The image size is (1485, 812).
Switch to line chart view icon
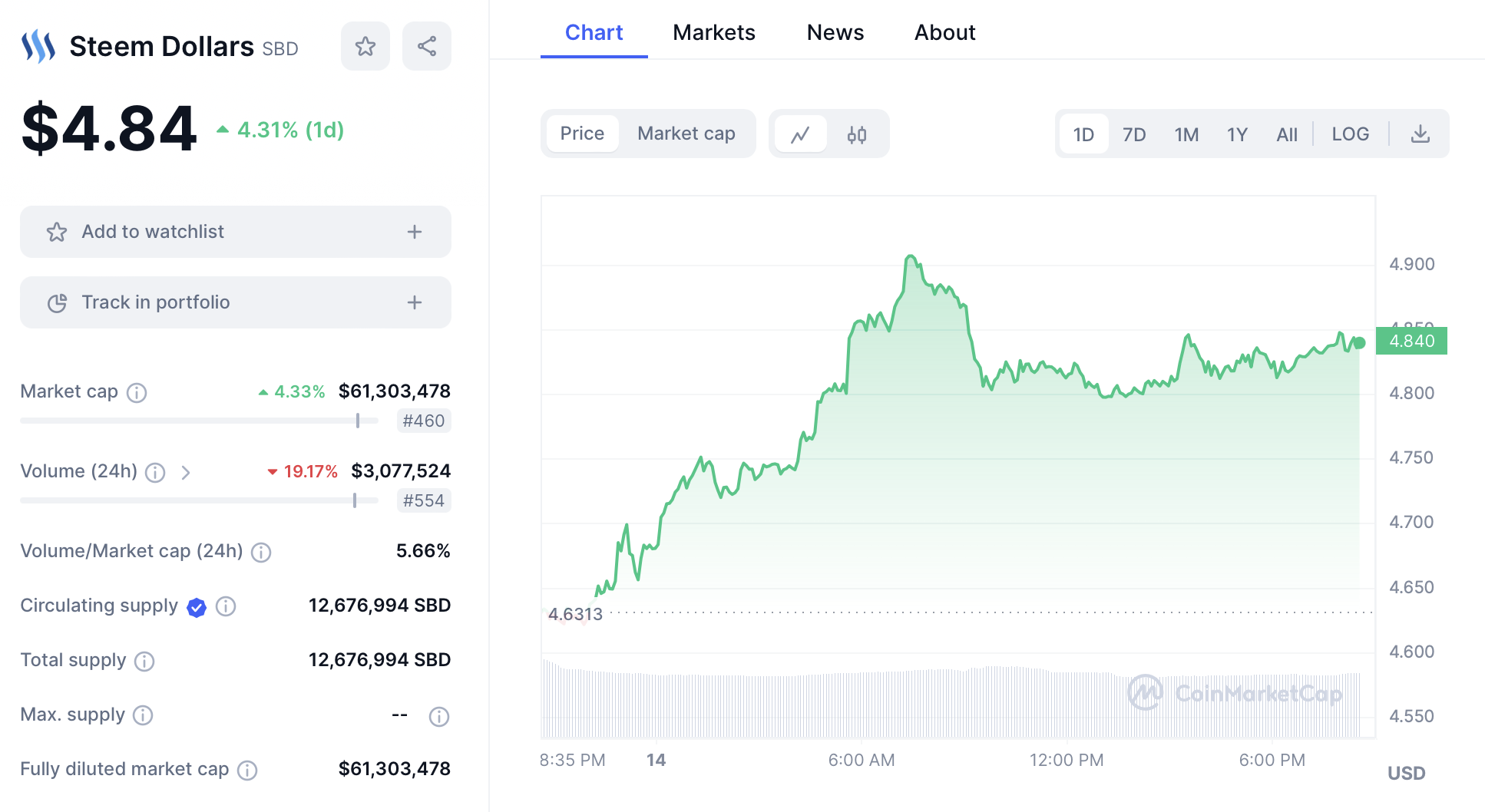pos(801,134)
